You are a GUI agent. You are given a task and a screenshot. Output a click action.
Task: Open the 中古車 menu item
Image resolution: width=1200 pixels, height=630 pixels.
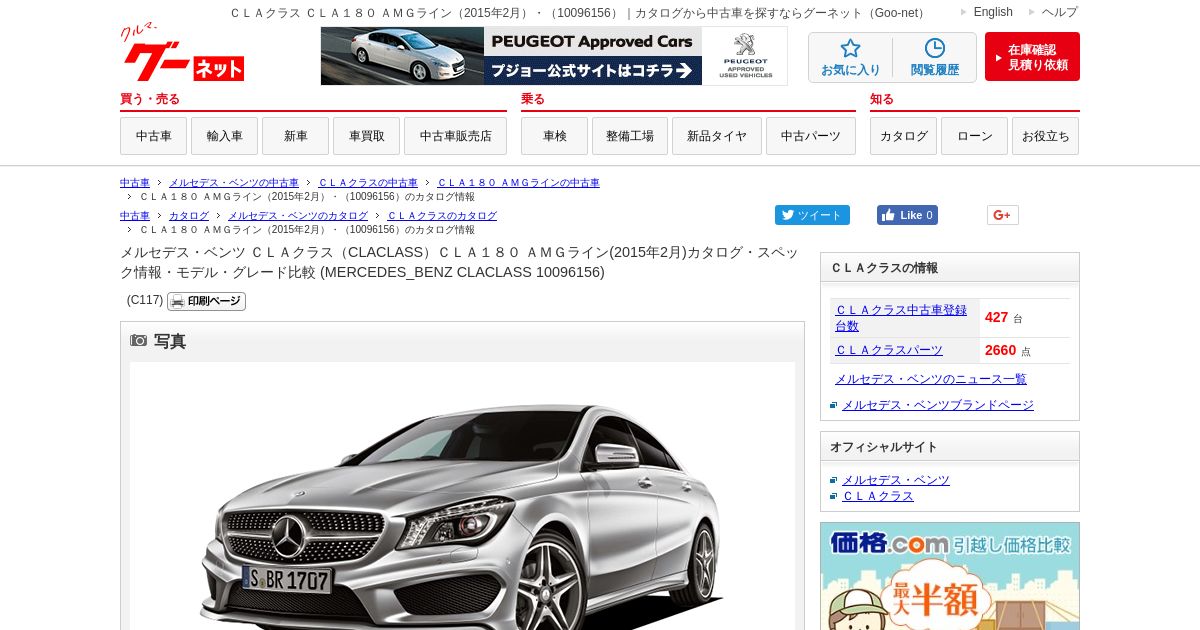coord(153,136)
